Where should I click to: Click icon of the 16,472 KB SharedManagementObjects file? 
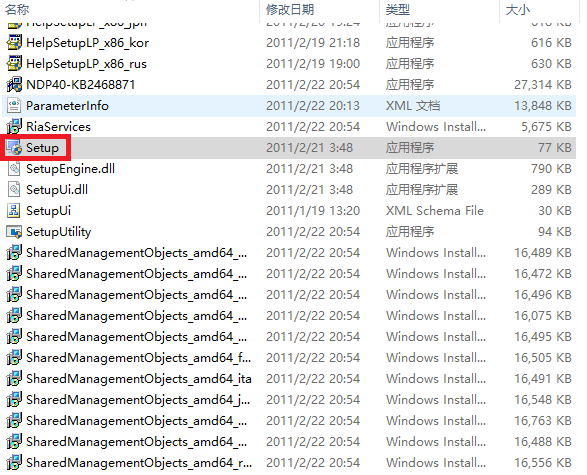[x=14, y=274]
